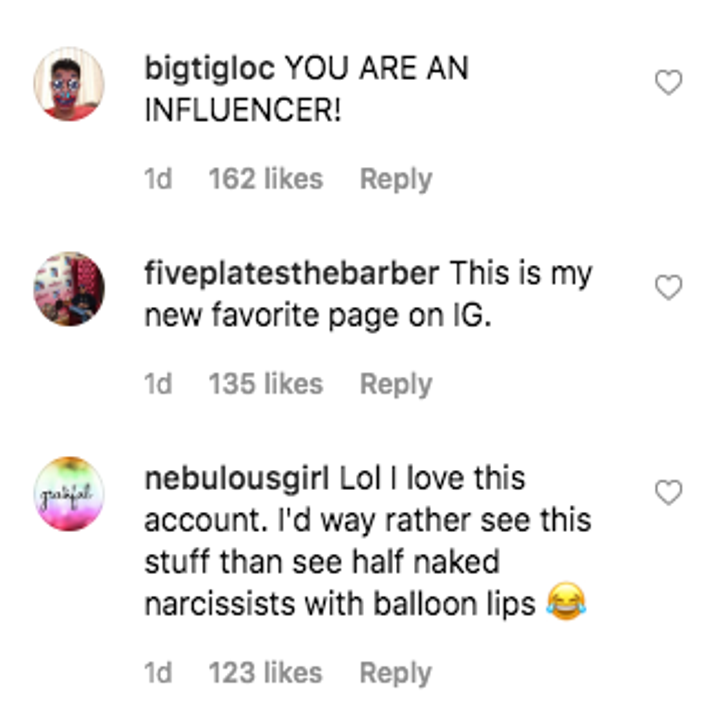Click the 1d timestamp on bigtigloc's comment
The width and height of the screenshot is (720, 720).
pyautogui.click(x=158, y=179)
